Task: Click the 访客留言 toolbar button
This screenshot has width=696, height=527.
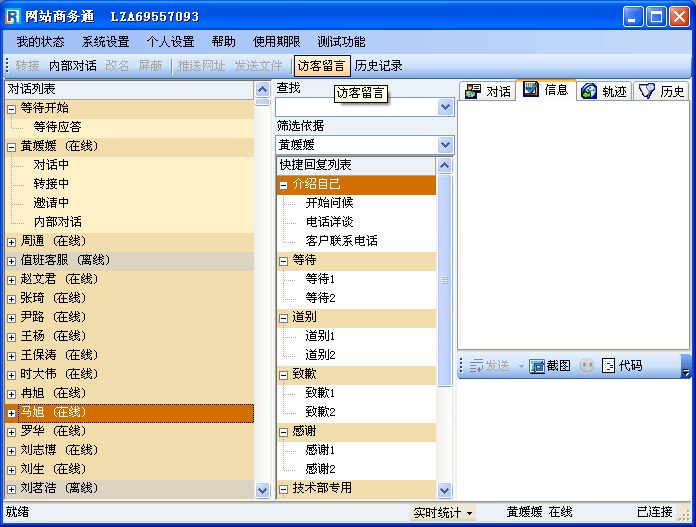Action: tap(322, 66)
